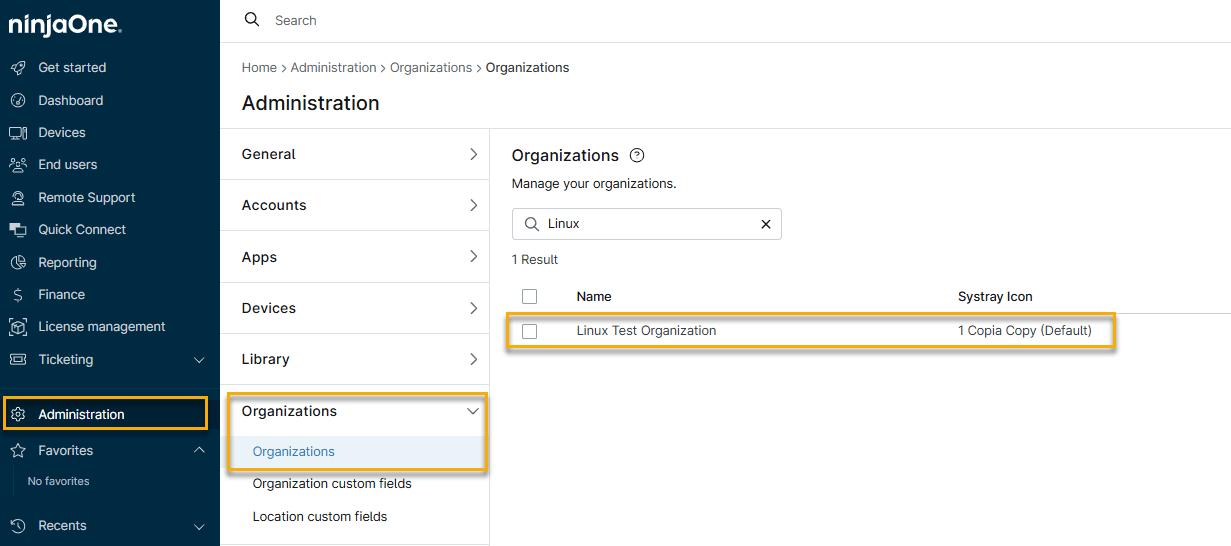The height and width of the screenshot is (546, 1231).
Task: Click the Devices monitor icon
Action: pos(17,133)
